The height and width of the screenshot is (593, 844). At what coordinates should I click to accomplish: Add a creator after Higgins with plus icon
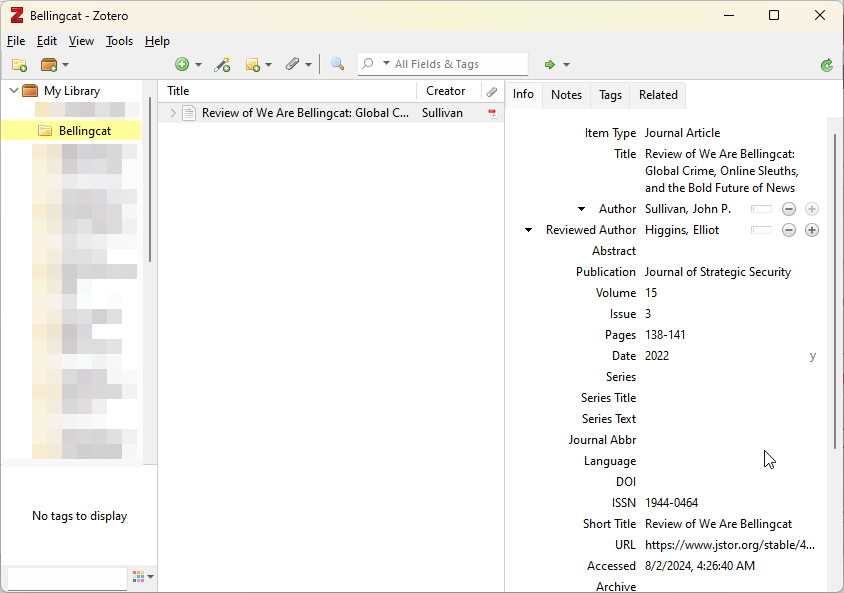[812, 230]
